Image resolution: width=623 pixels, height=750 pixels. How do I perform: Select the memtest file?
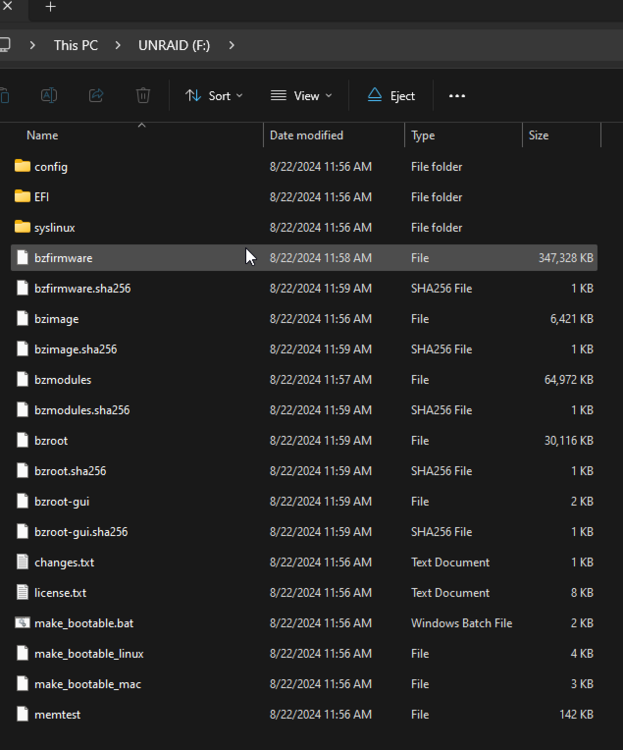point(304,714)
